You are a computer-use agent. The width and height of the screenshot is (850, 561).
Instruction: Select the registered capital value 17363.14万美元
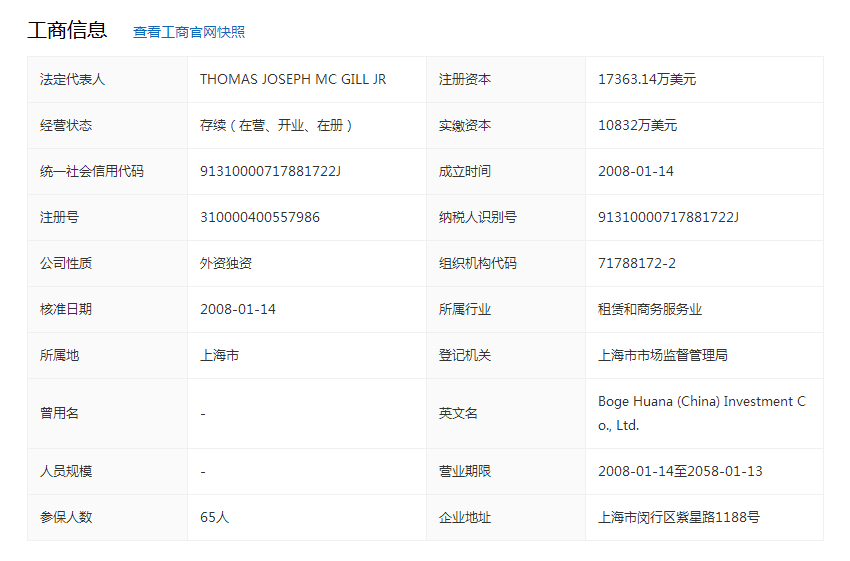click(x=647, y=79)
